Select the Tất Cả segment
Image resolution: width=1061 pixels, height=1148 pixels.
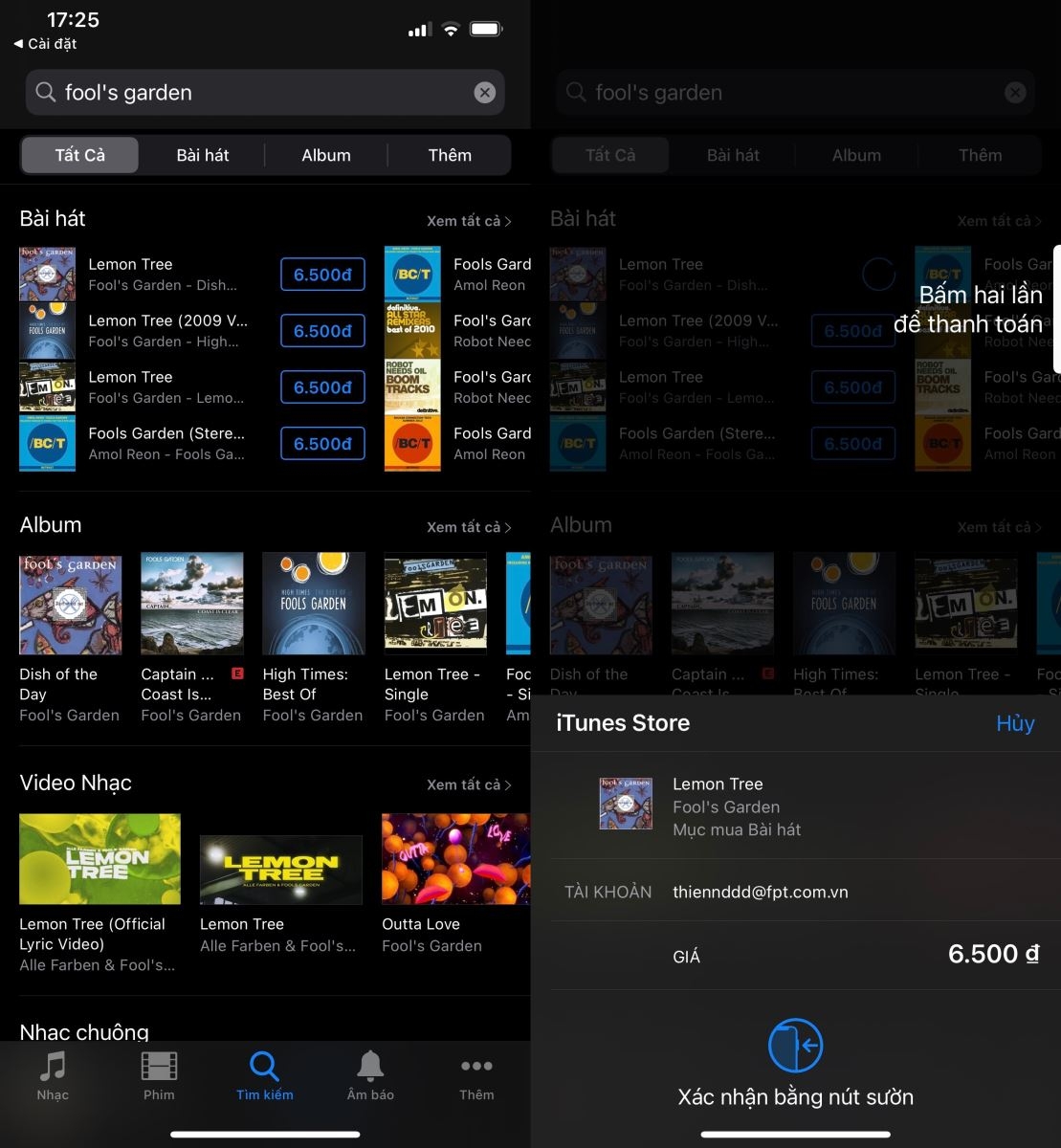80,155
